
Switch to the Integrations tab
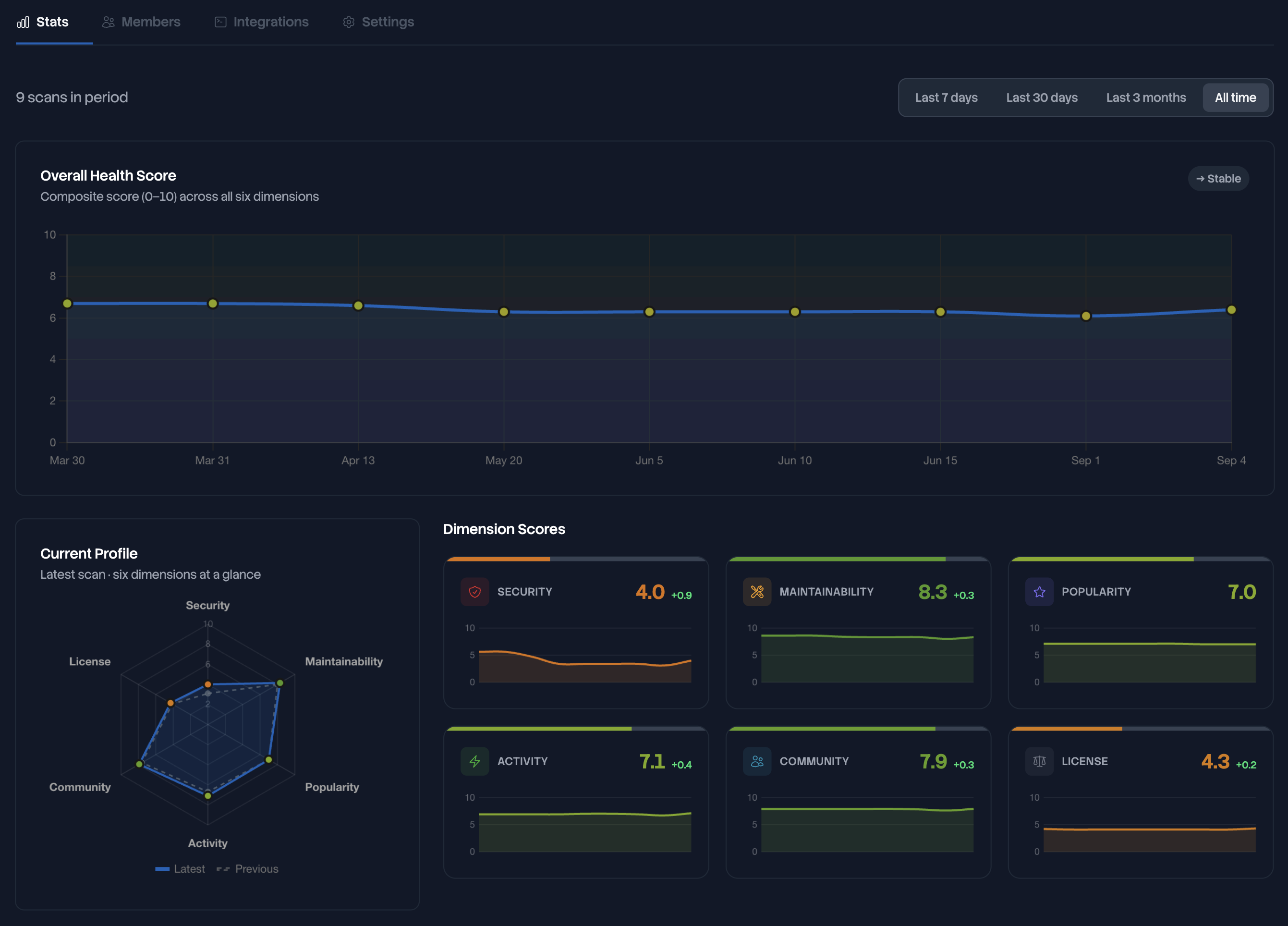point(262,22)
